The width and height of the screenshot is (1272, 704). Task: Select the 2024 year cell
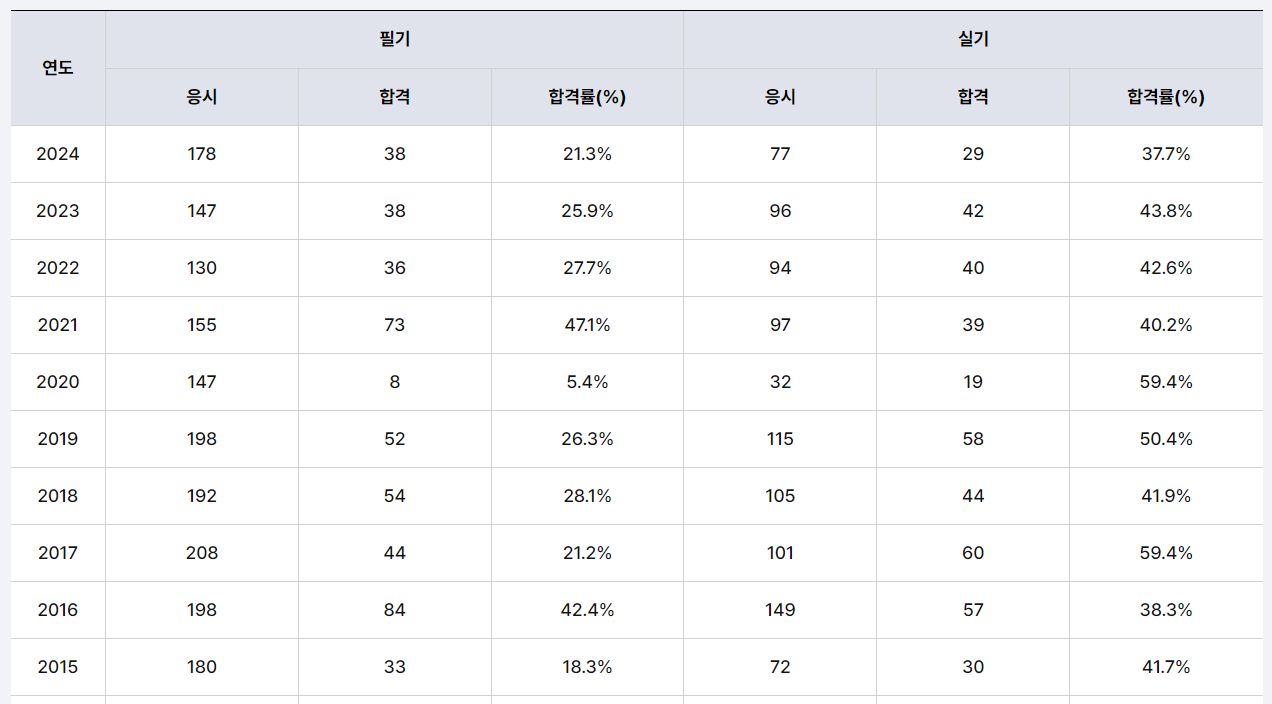pos(58,154)
